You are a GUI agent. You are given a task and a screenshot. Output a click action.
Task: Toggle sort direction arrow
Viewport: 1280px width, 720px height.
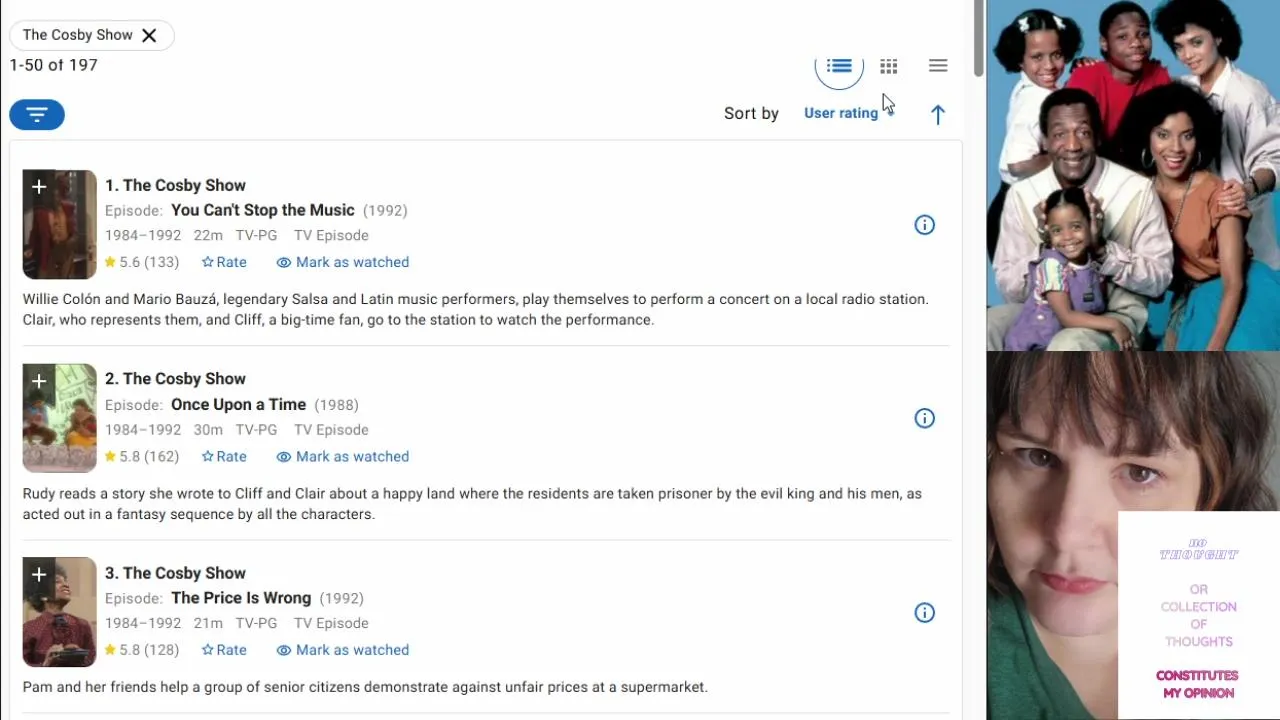tap(938, 115)
